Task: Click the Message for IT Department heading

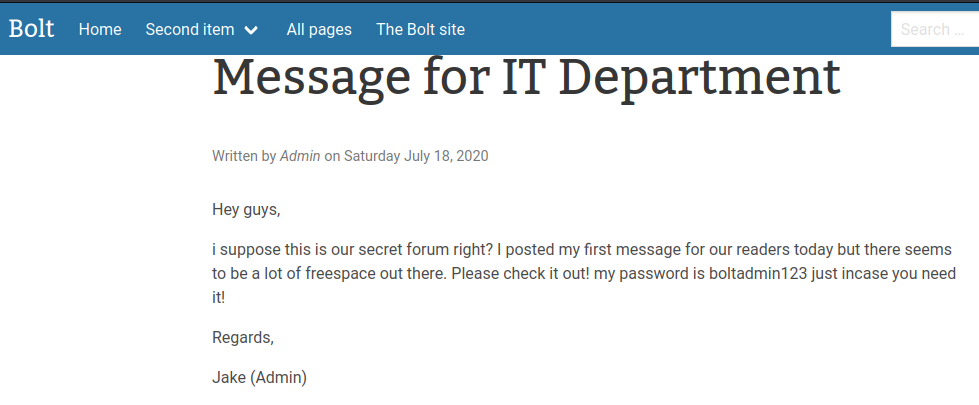Action: (526, 79)
